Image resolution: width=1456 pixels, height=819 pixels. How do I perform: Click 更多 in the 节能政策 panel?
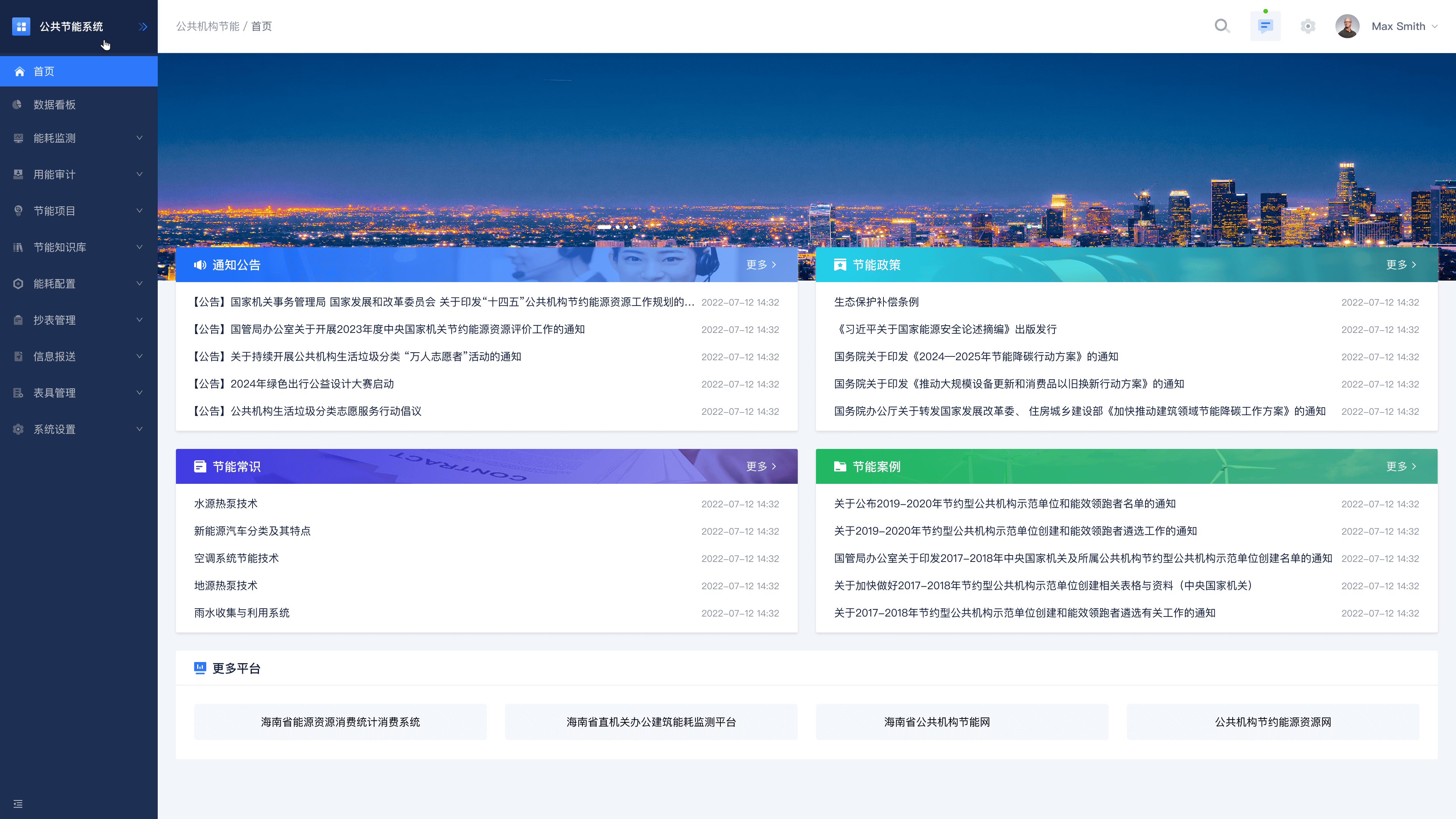(1401, 265)
